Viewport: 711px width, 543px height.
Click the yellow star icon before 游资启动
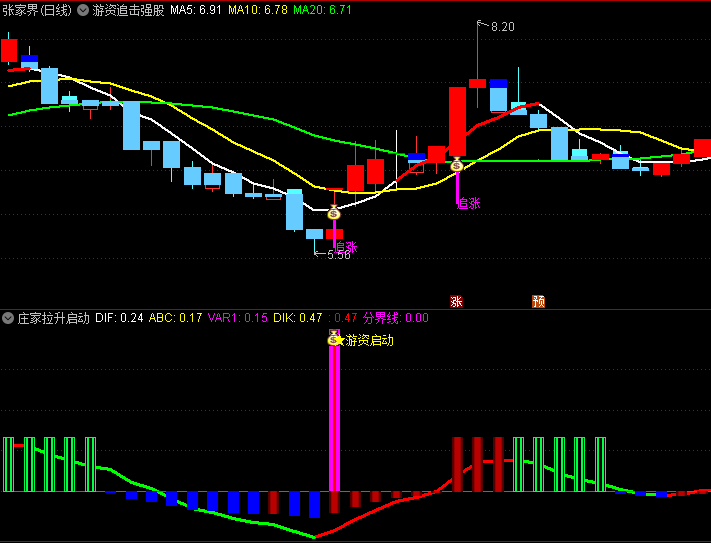[x=341, y=340]
